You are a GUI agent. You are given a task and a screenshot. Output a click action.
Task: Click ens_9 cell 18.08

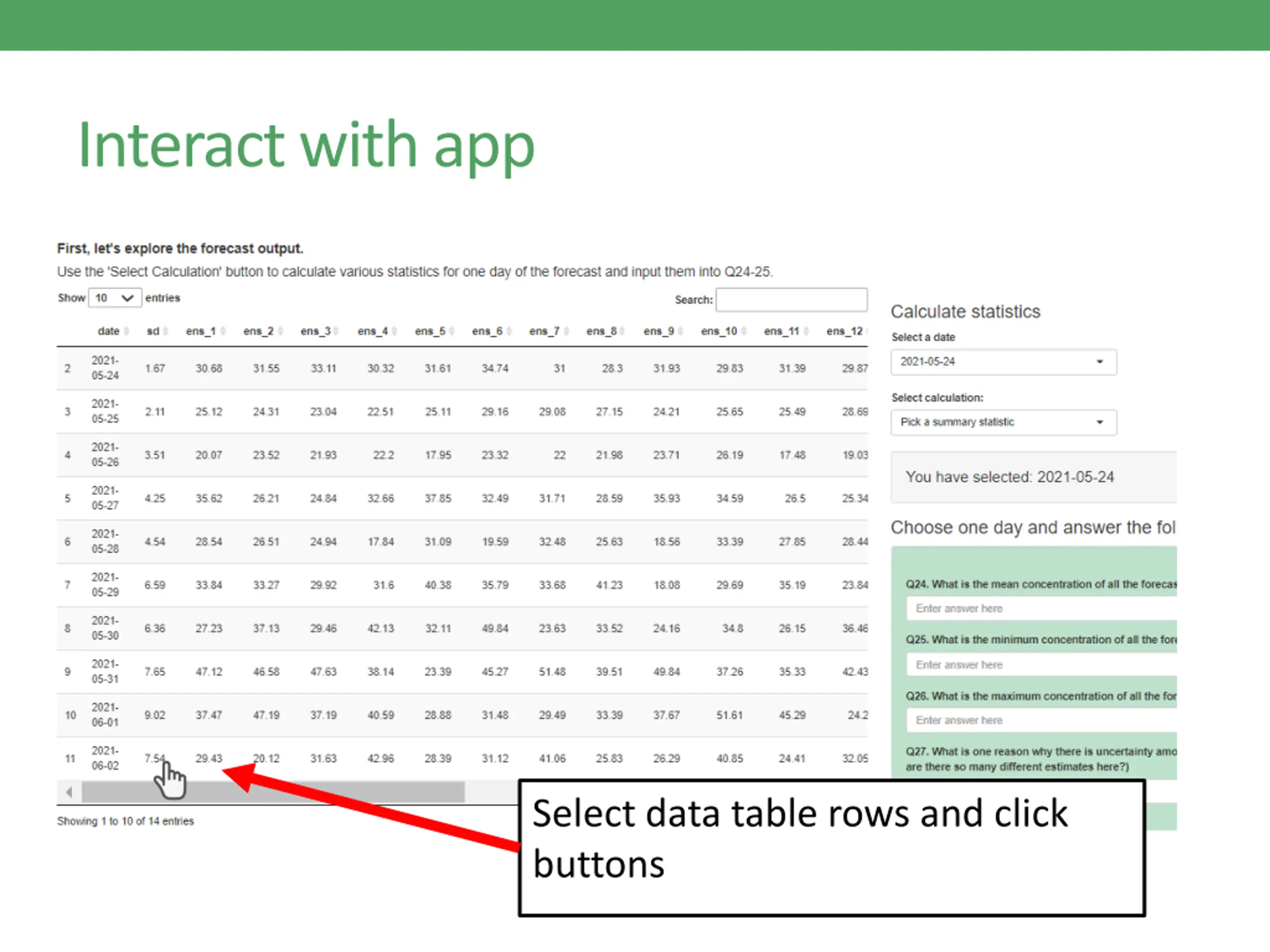pos(667,585)
